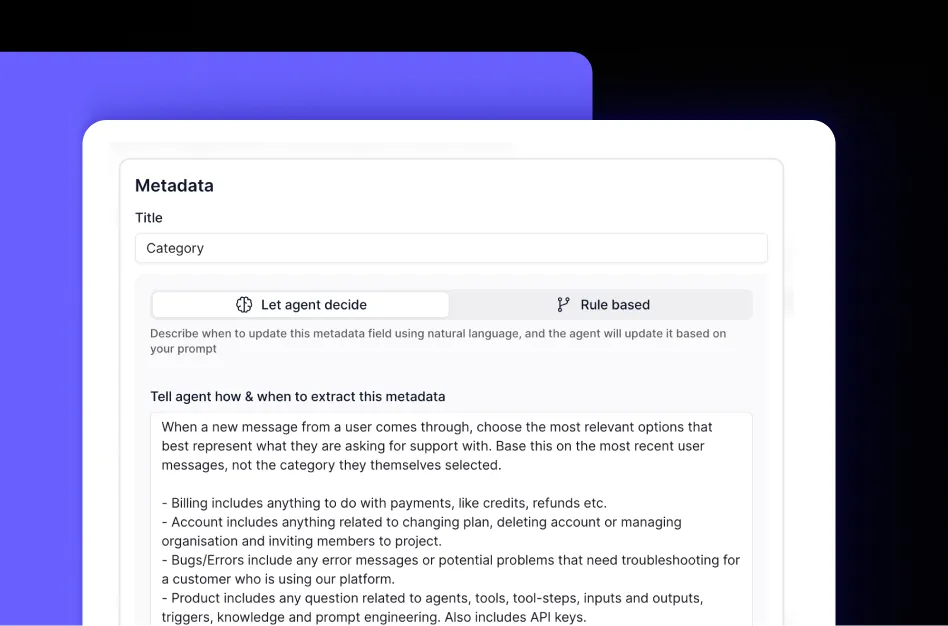Click after the words API keys in prompt
The image size is (948, 626).
(x=588, y=617)
